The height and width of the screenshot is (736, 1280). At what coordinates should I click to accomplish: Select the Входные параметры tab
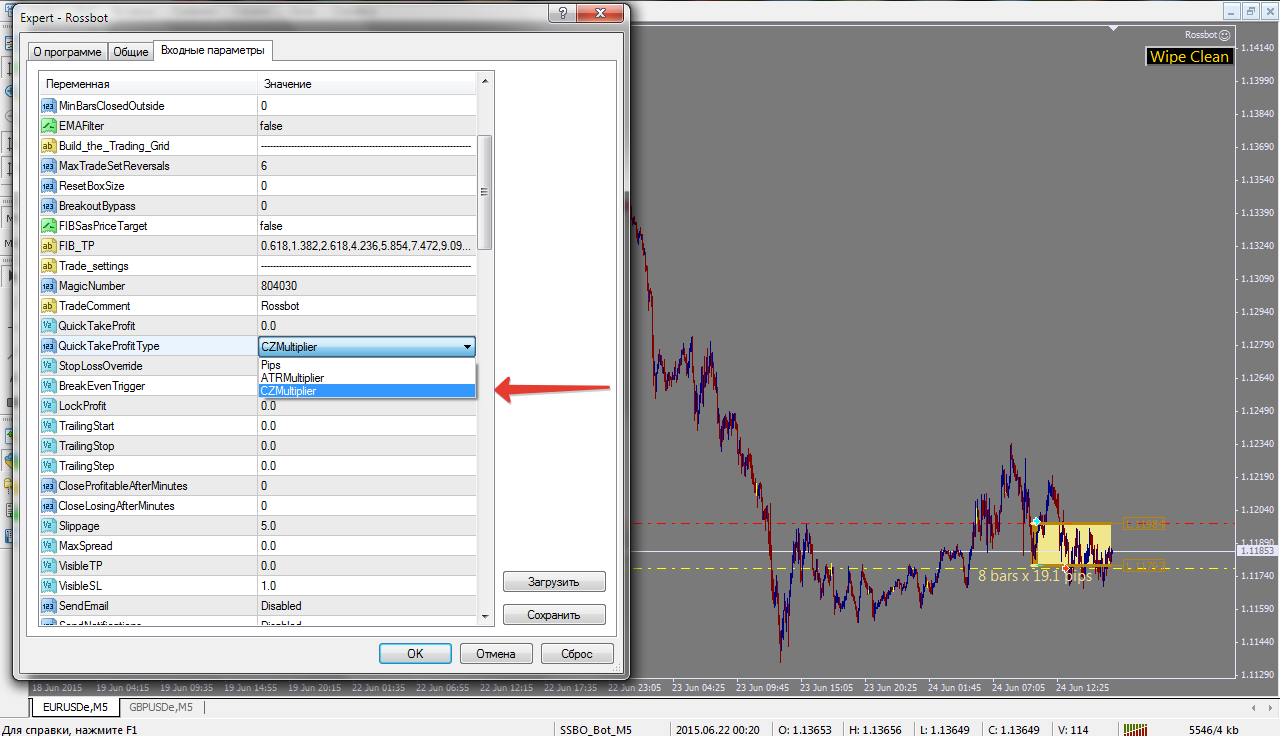[x=213, y=50]
